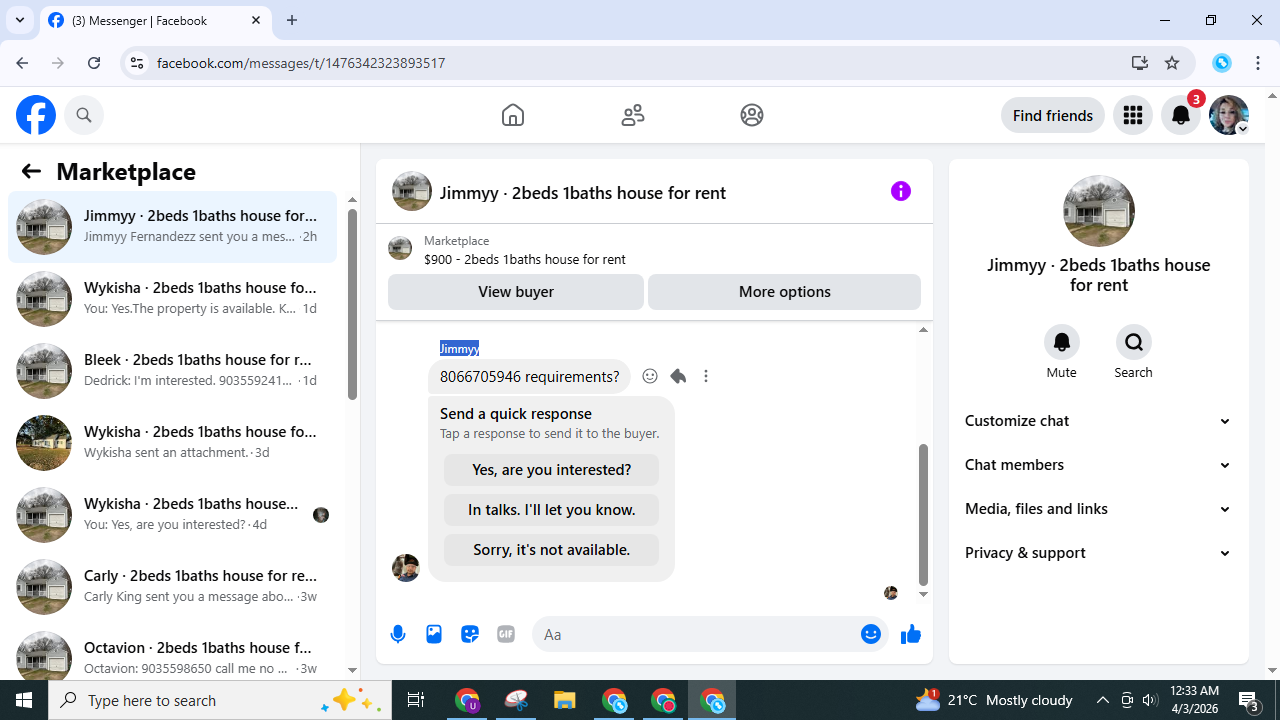The image size is (1280, 720).
Task: Mute this conversation with the bell icon
Action: pyautogui.click(x=1062, y=342)
